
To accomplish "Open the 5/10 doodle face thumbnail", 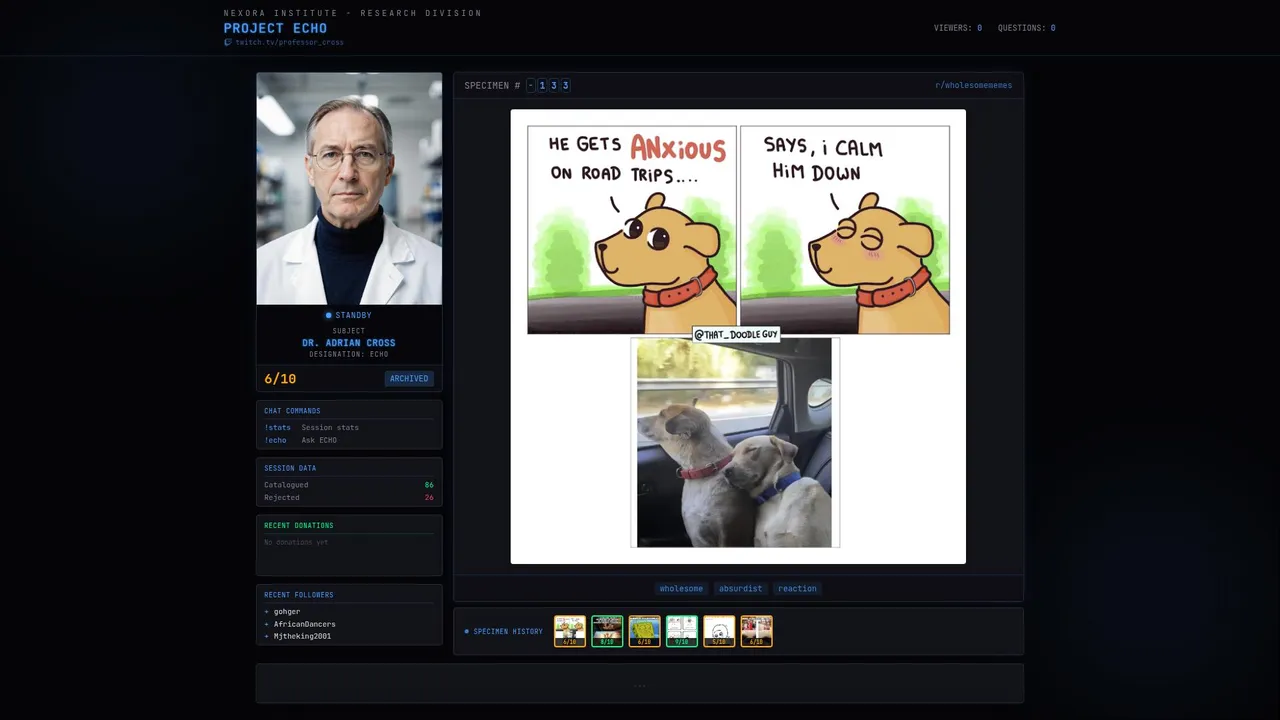I will coord(719,631).
